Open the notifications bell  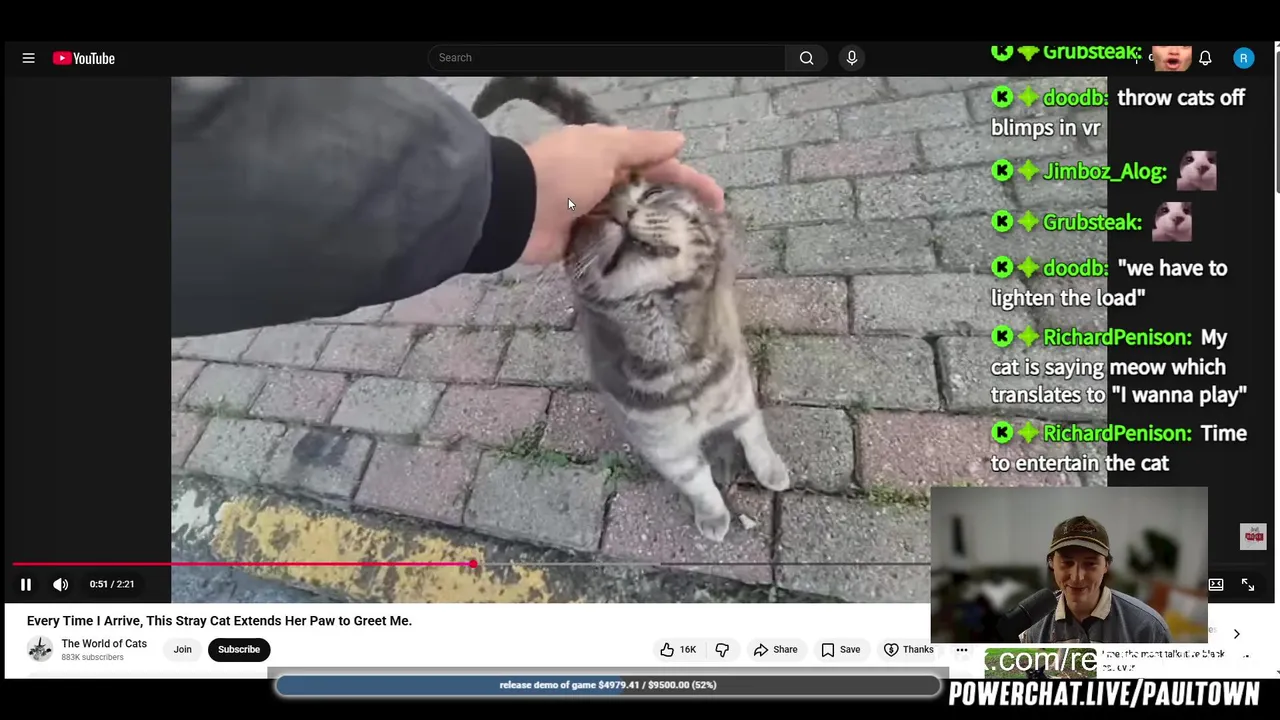pyautogui.click(x=1205, y=58)
